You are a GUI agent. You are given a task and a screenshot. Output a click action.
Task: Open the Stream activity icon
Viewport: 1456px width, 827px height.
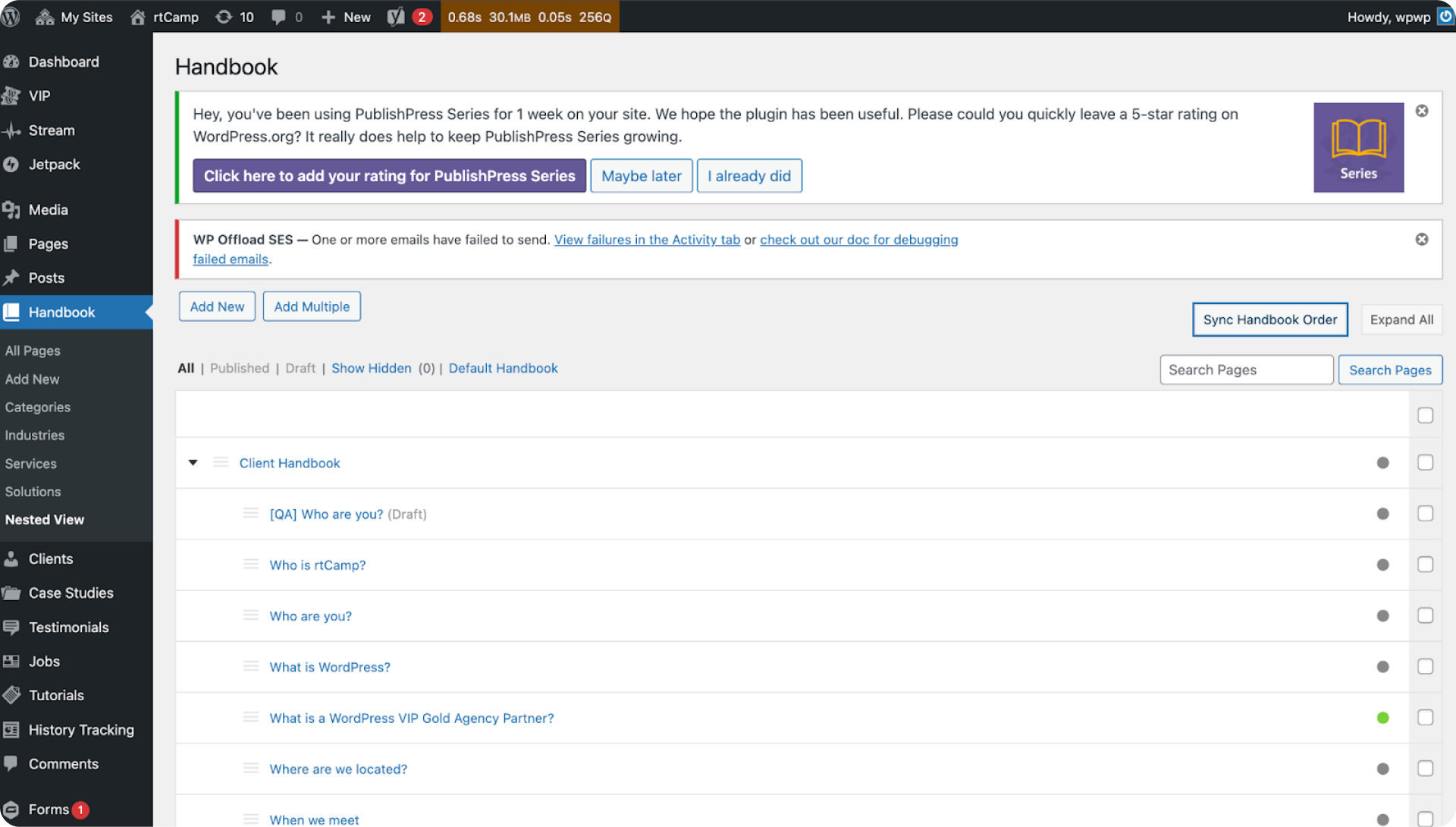point(11,130)
